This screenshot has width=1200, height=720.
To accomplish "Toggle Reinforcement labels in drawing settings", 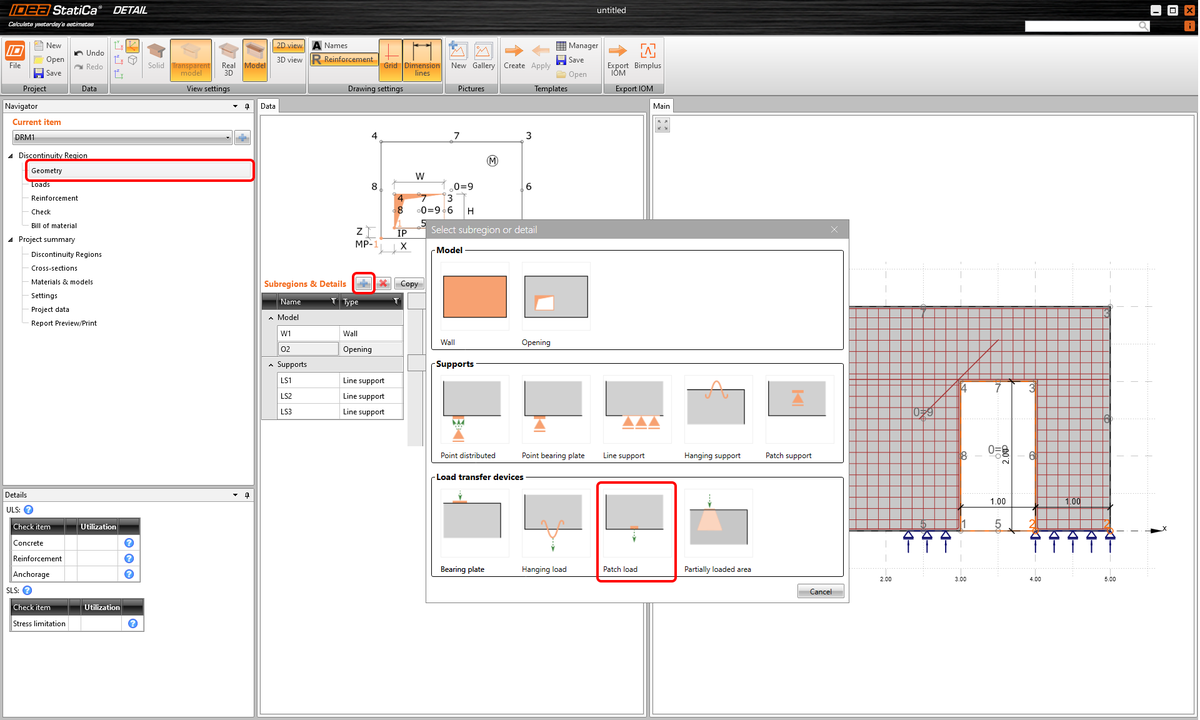I will pyautogui.click(x=343, y=58).
